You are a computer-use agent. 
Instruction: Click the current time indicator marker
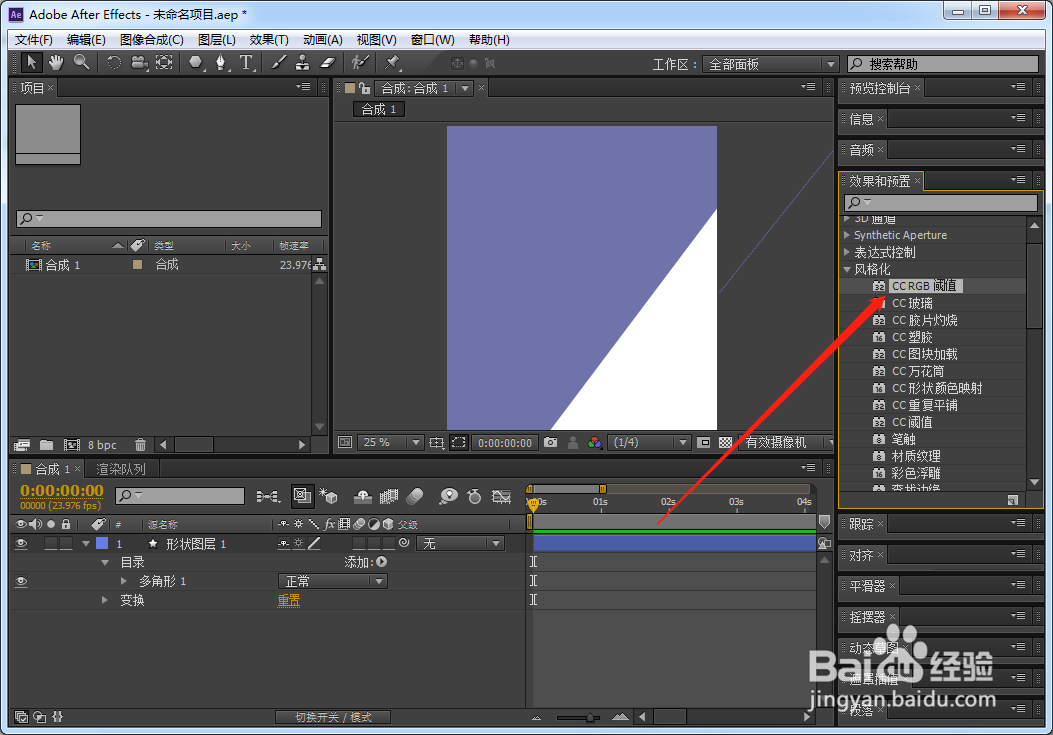[533, 504]
